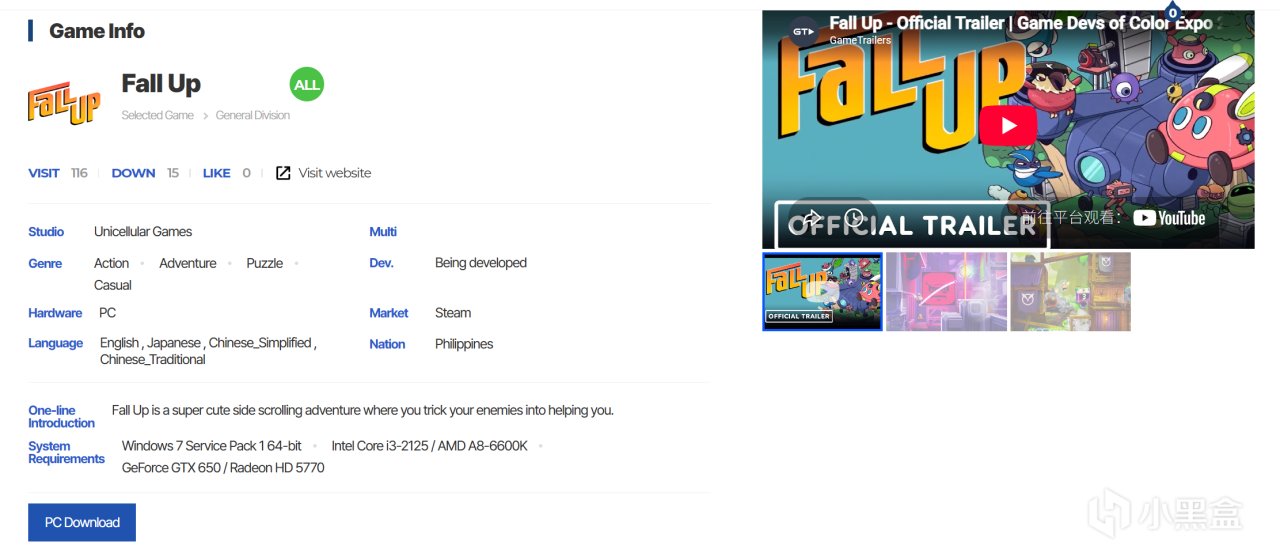Click the YouTube logo on the video

[1169, 218]
